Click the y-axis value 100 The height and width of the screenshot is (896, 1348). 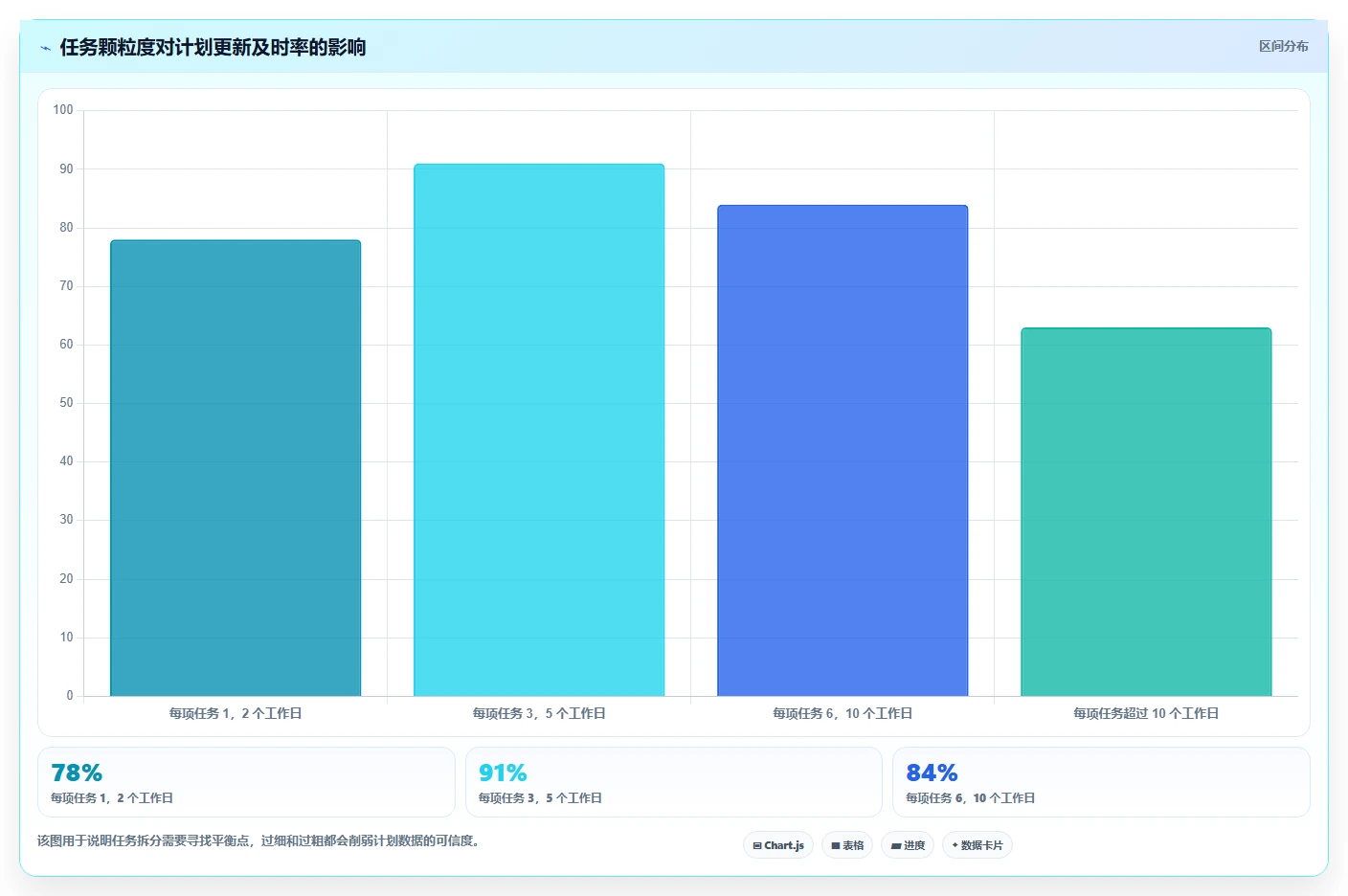coord(63,110)
